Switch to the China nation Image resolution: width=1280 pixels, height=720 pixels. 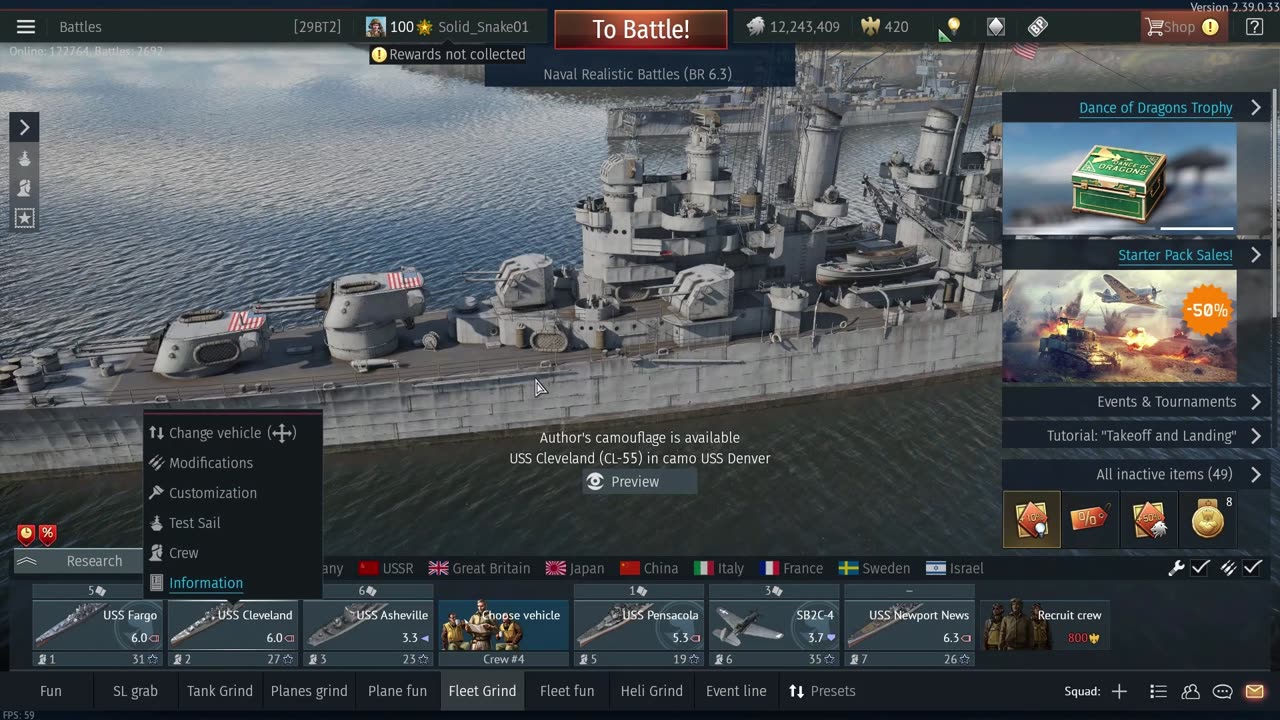[x=649, y=568]
